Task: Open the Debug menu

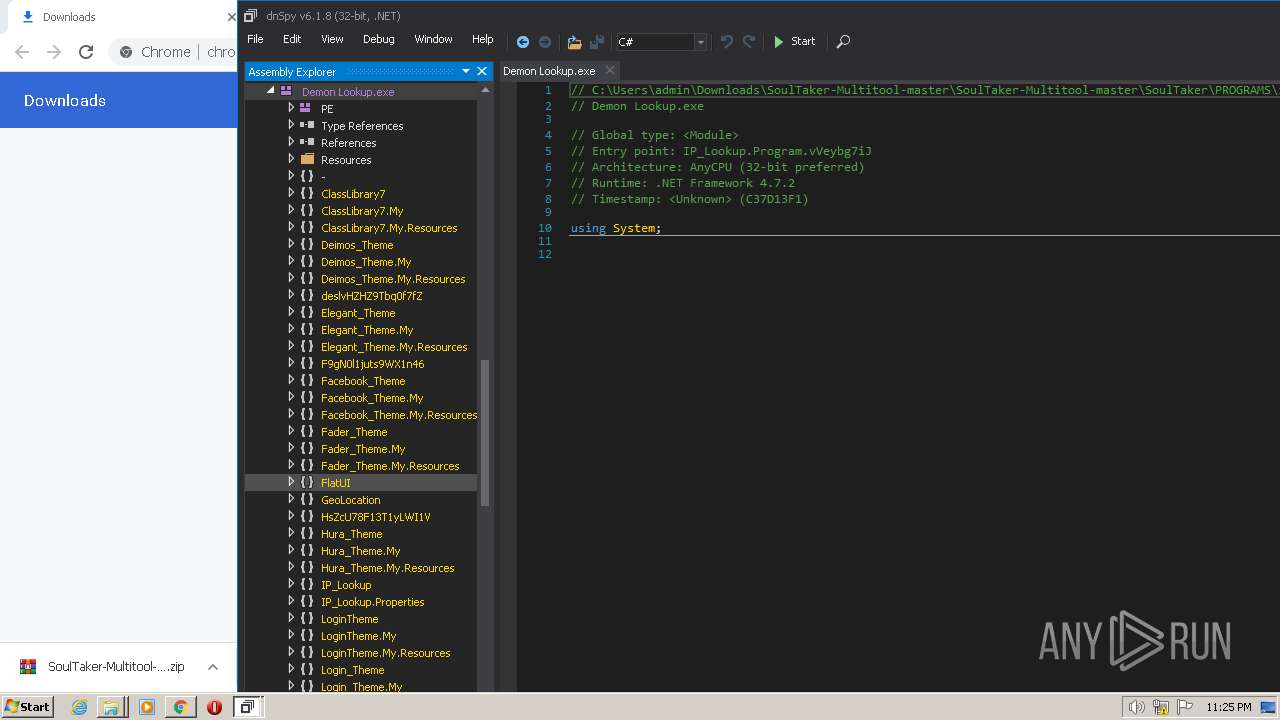Action: (378, 39)
